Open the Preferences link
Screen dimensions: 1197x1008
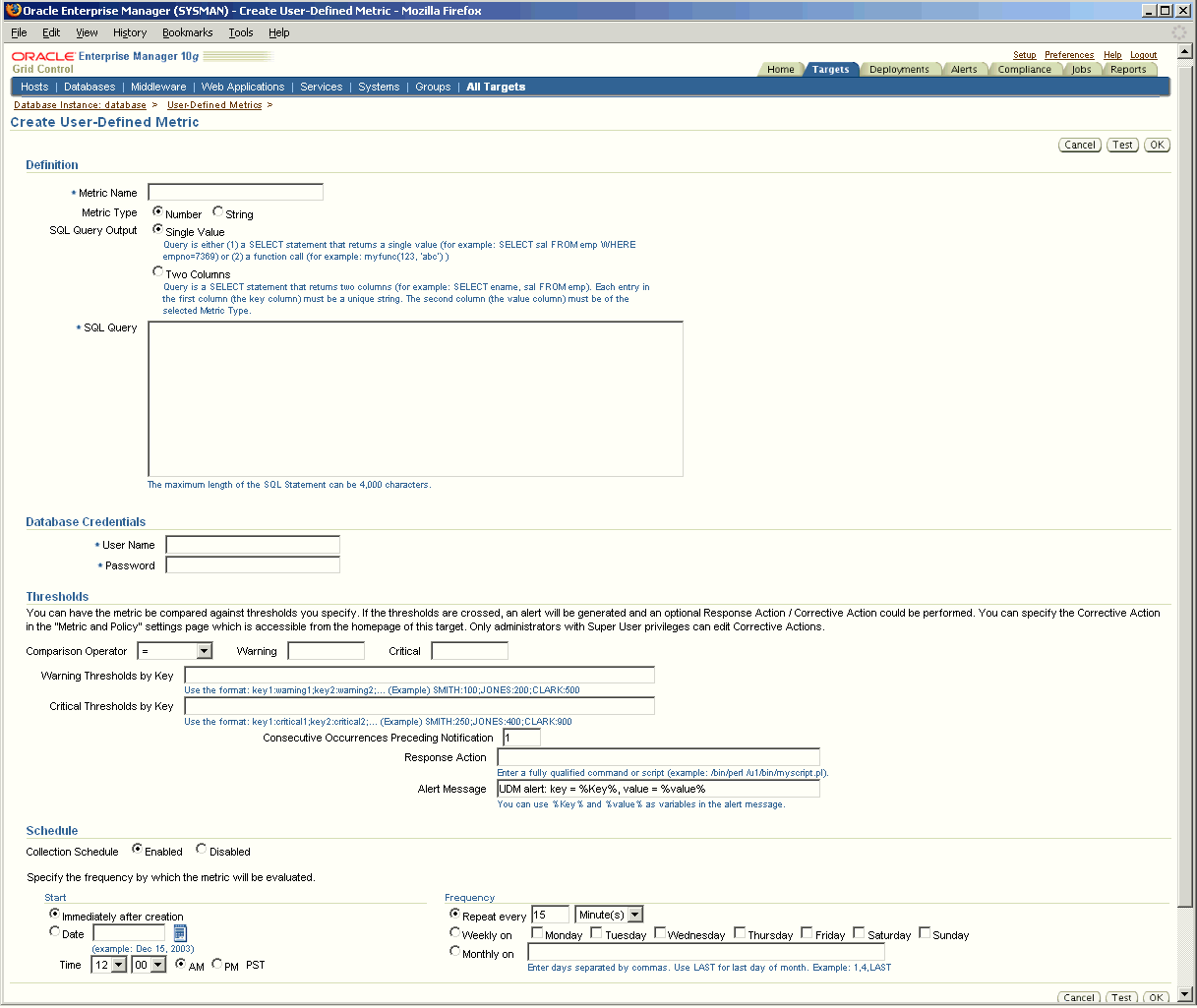coord(1069,55)
